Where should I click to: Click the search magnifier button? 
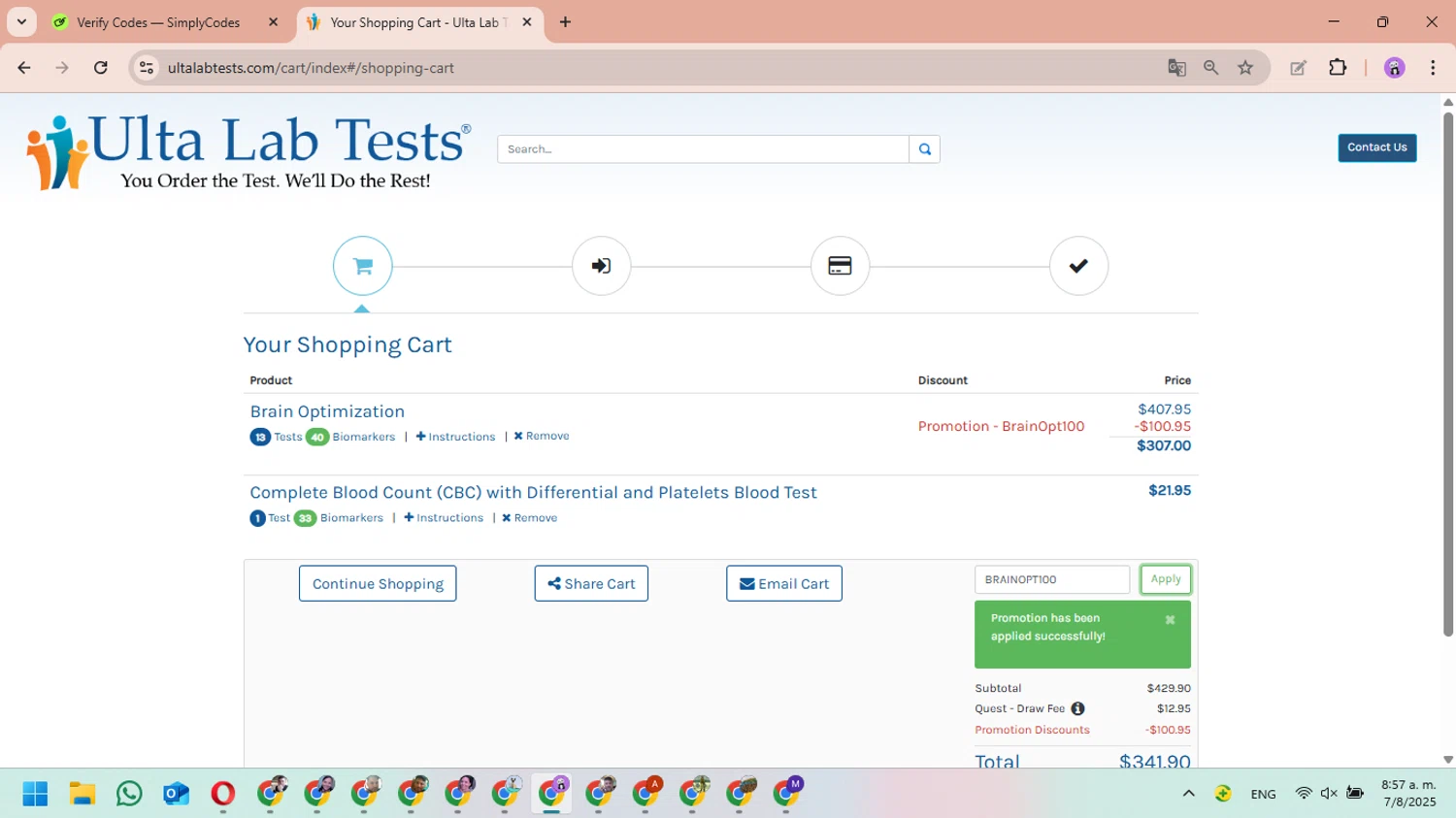(924, 148)
